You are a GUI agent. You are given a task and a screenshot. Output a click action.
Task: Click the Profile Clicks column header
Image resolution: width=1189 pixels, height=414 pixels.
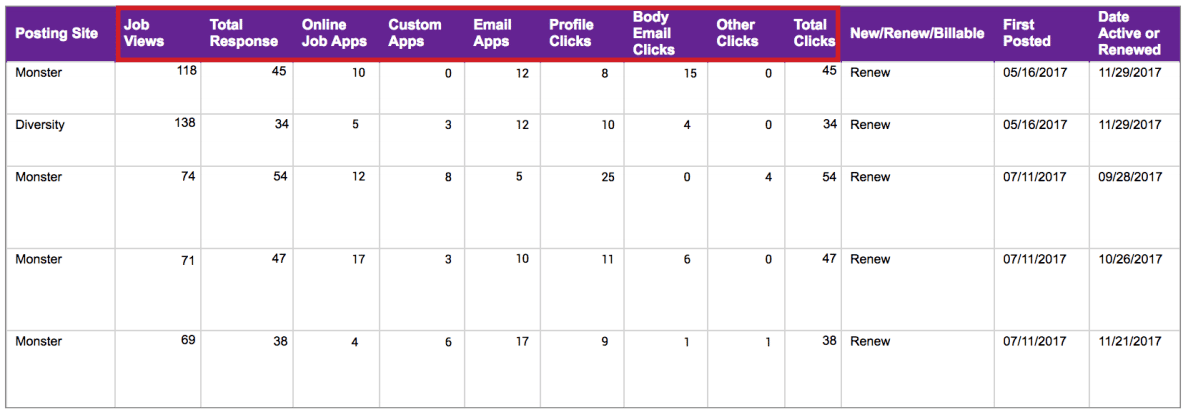[x=571, y=33]
